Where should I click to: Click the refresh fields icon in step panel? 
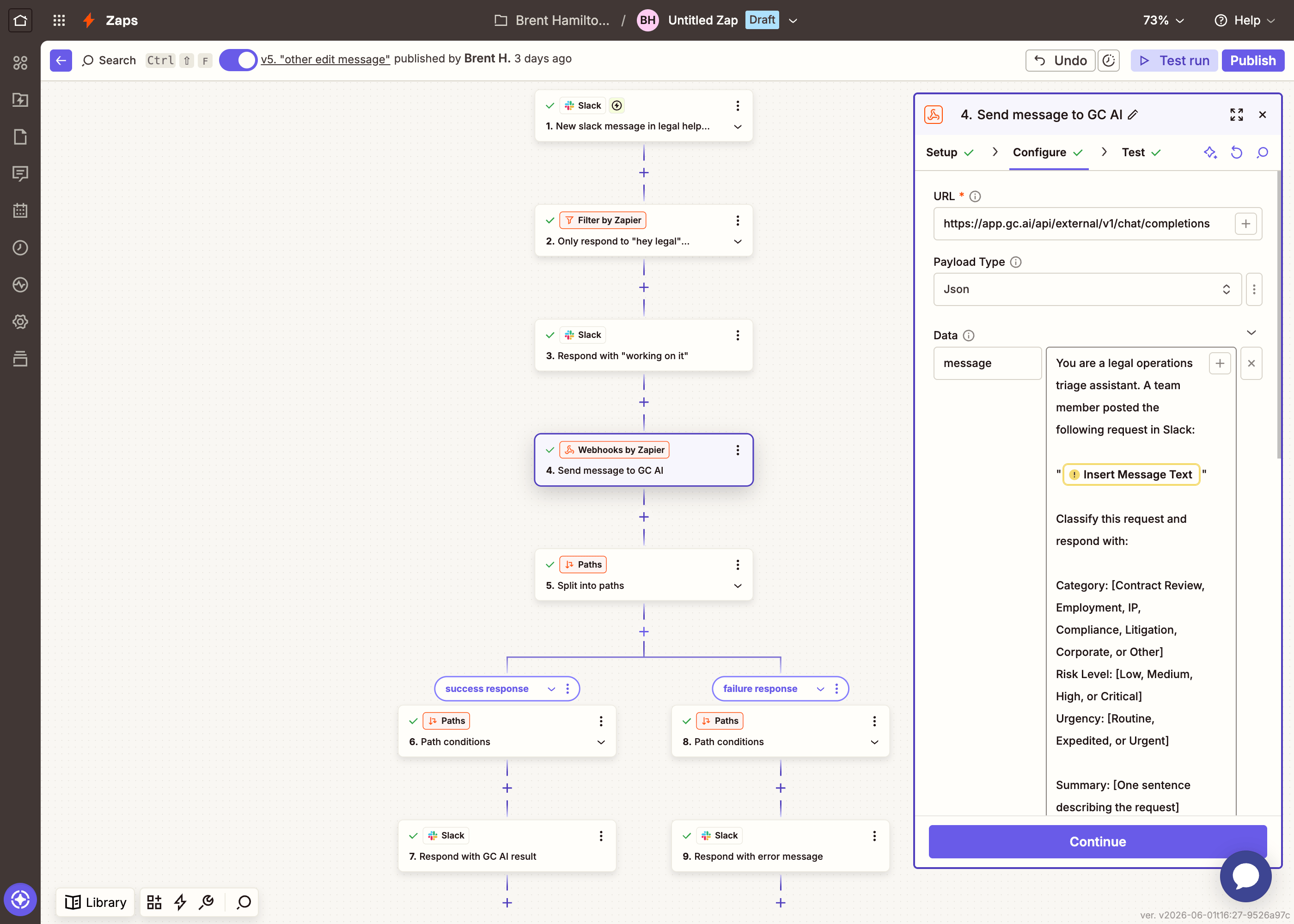[x=1236, y=153]
